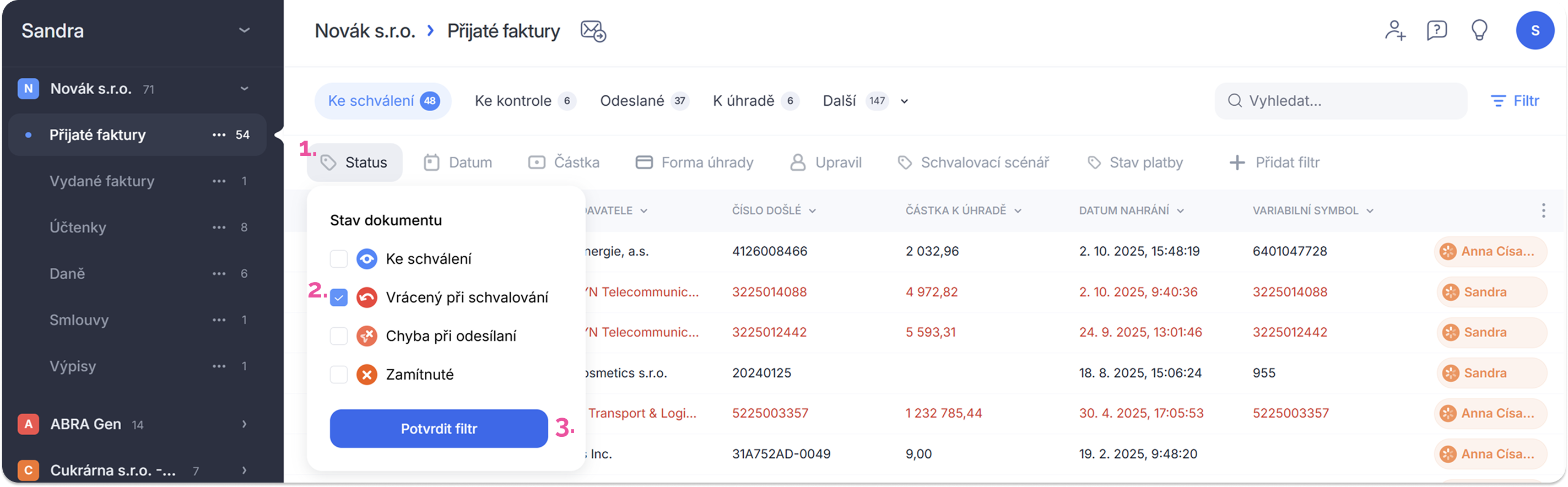Open the Schvalovací scénář filter
This screenshot has height=487, width=1568.
point(974,163)
